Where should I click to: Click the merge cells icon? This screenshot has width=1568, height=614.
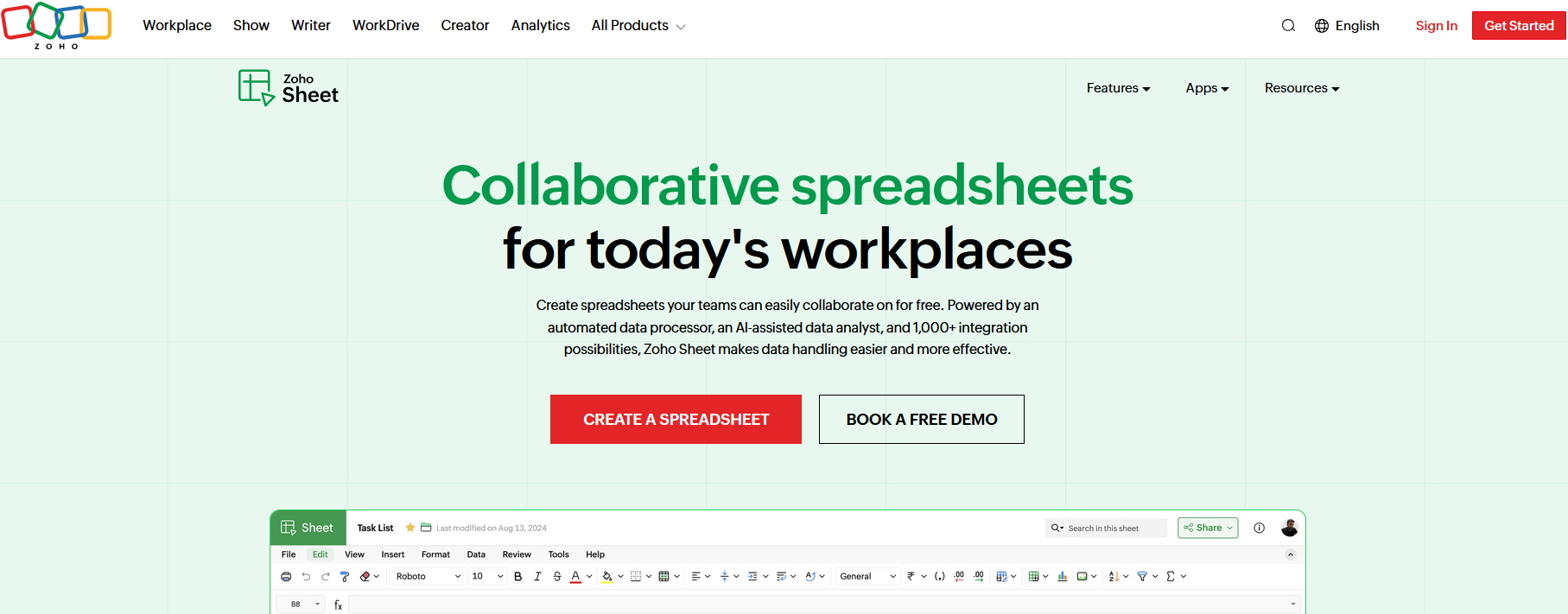(663, 577)
